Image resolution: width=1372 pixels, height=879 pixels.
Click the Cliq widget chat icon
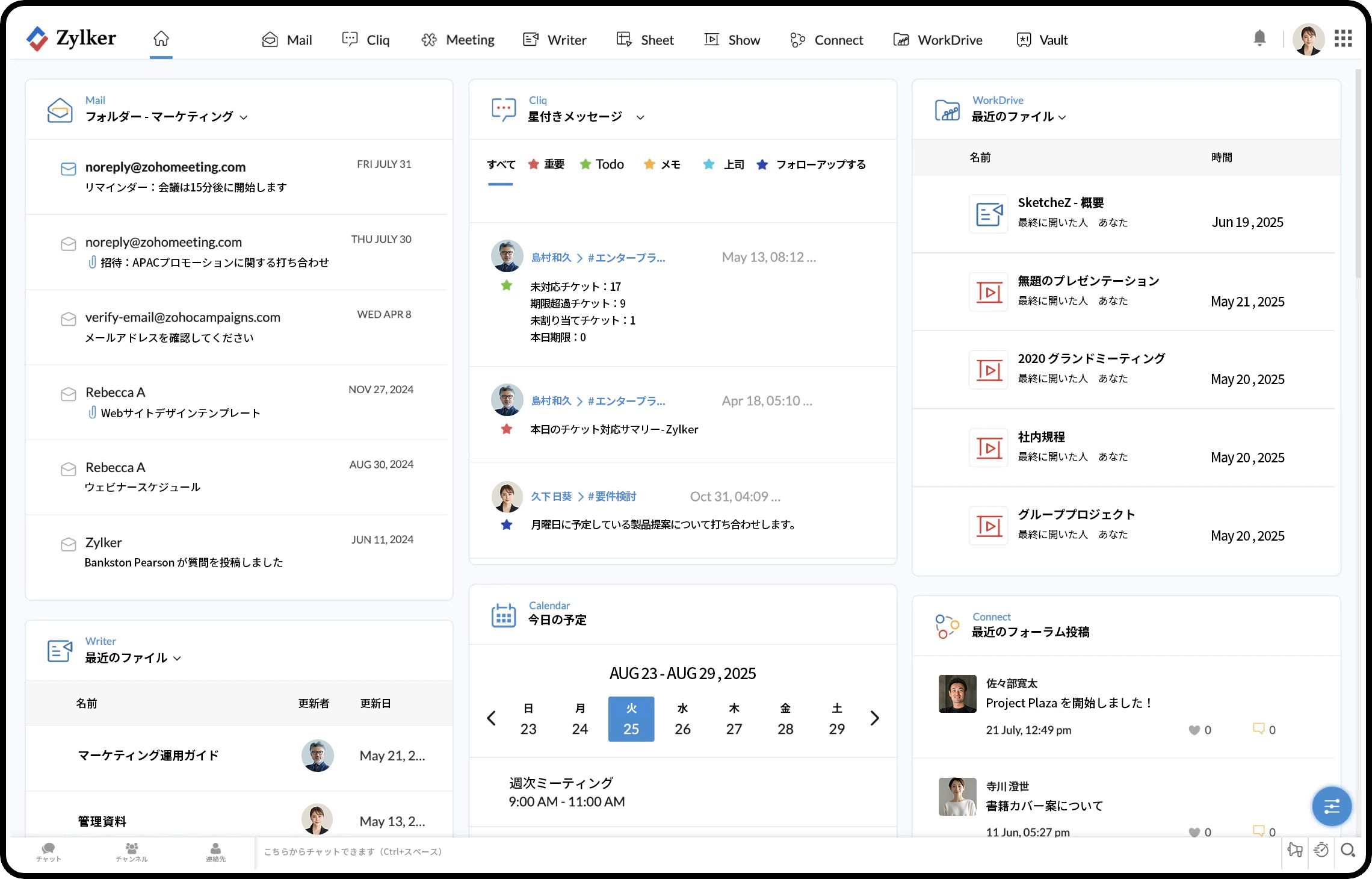click(x=504, y=110)
